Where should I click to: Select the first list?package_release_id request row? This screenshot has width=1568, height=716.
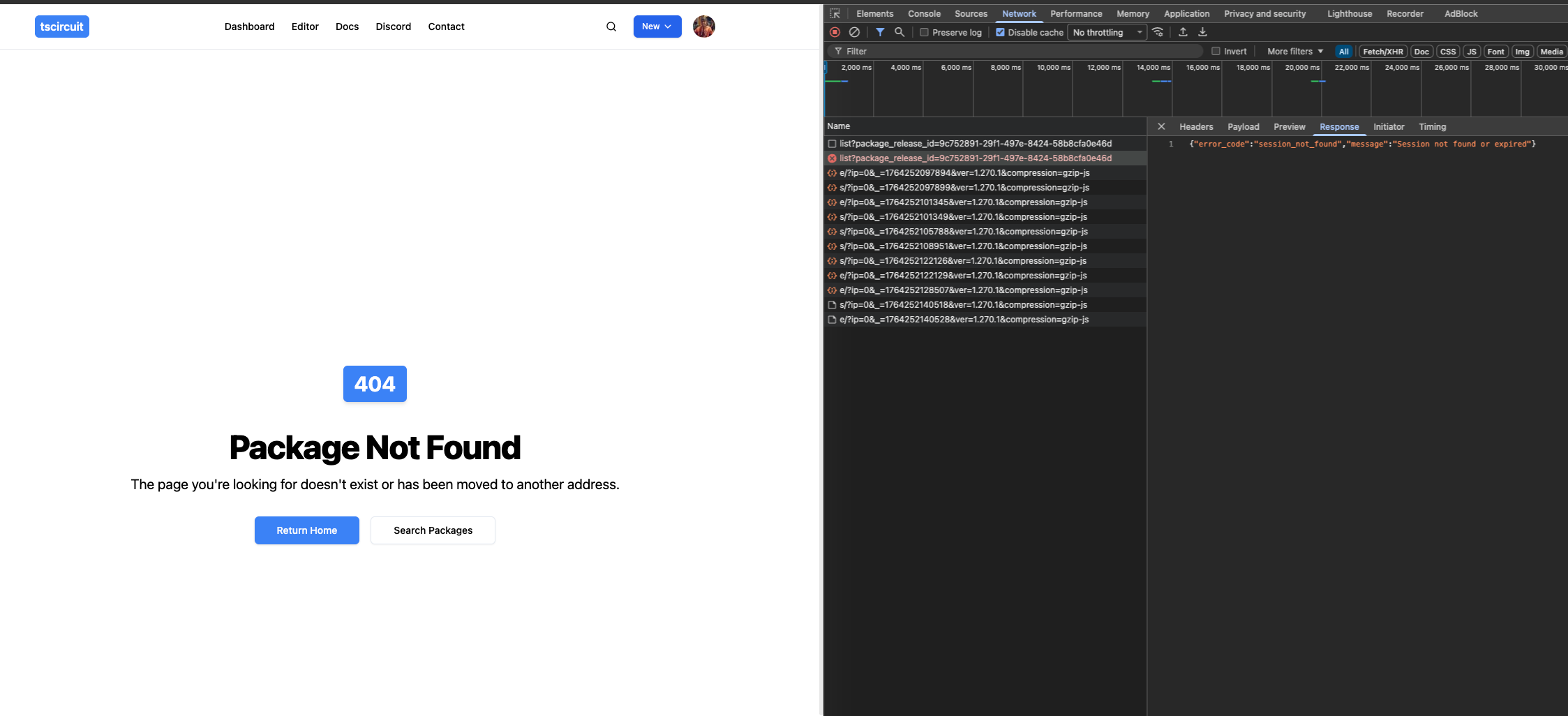(985, 144)
